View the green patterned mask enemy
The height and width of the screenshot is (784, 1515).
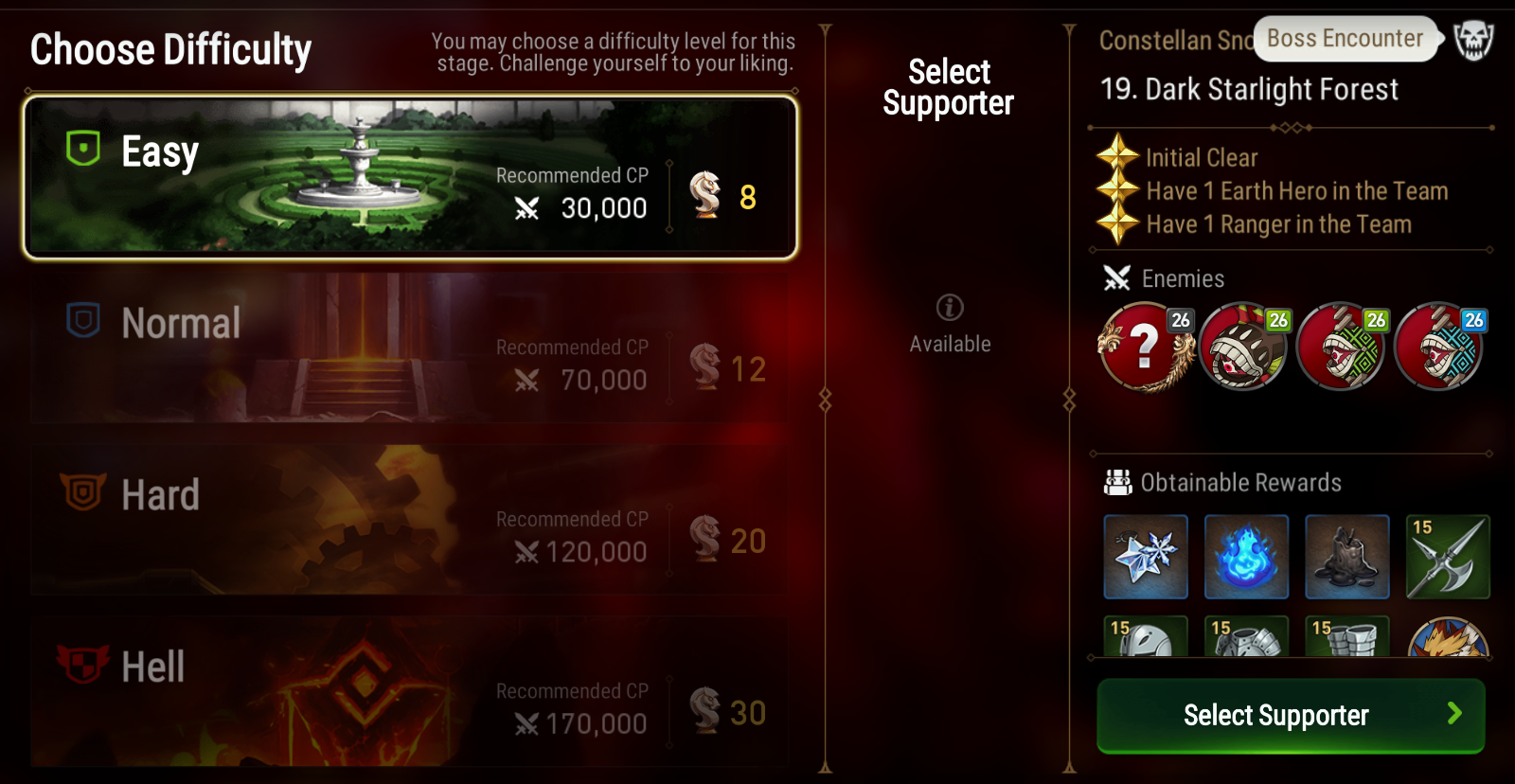1342,347
